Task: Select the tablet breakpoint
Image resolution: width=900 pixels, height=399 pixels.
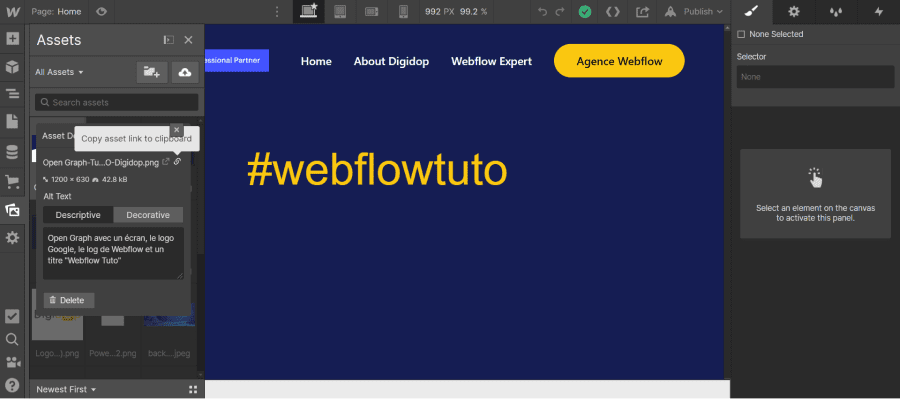Action: pyautogui.click(x=340, y=11)
